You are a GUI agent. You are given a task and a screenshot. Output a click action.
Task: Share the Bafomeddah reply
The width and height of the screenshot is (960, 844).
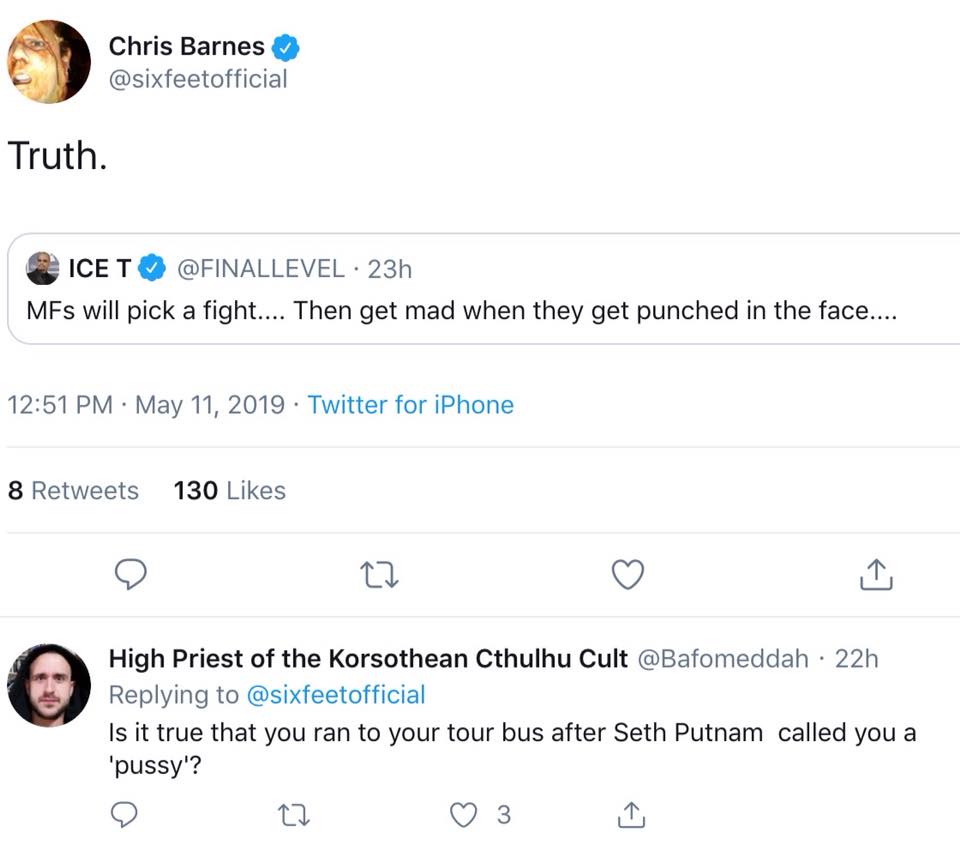click(631, 815)
